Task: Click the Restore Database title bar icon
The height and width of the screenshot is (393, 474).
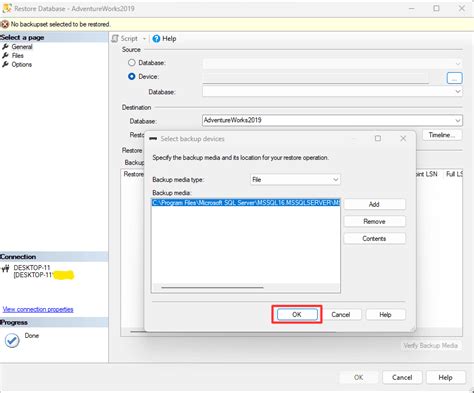Action: (7, 8)
